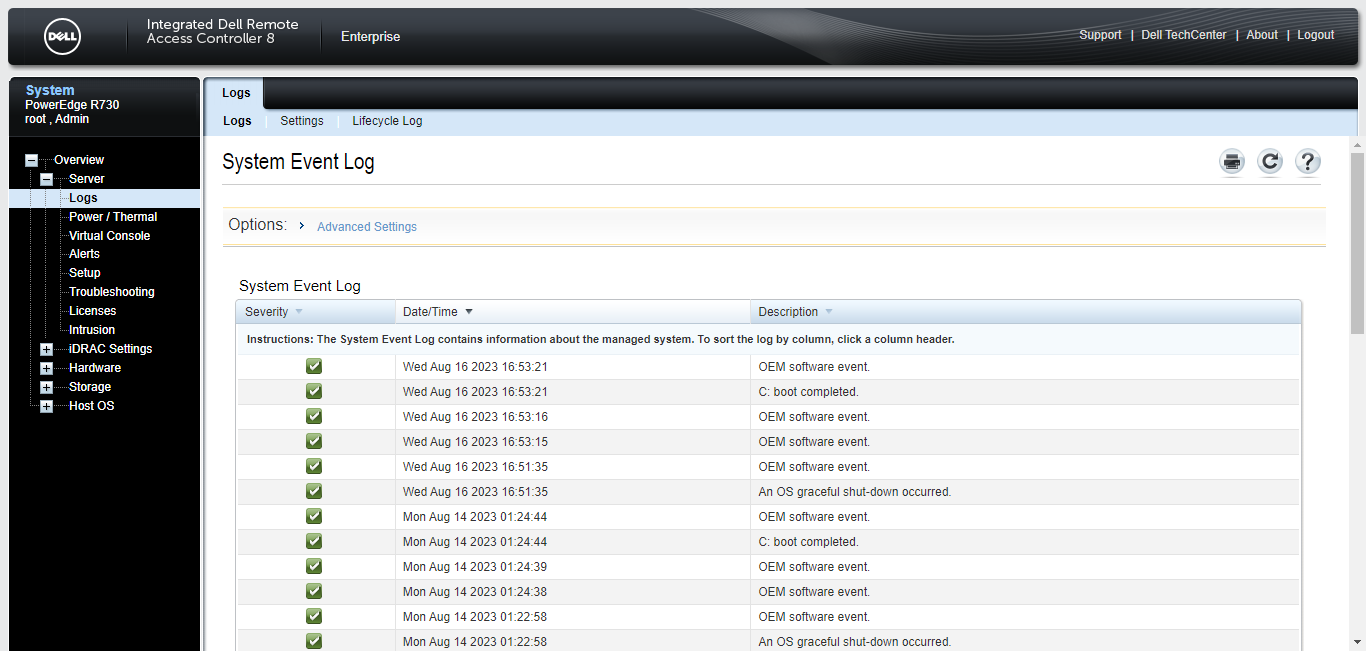Visit Dell TechCenter link
Screen dimensions: 1366x651
click(x=1184, y=35)
